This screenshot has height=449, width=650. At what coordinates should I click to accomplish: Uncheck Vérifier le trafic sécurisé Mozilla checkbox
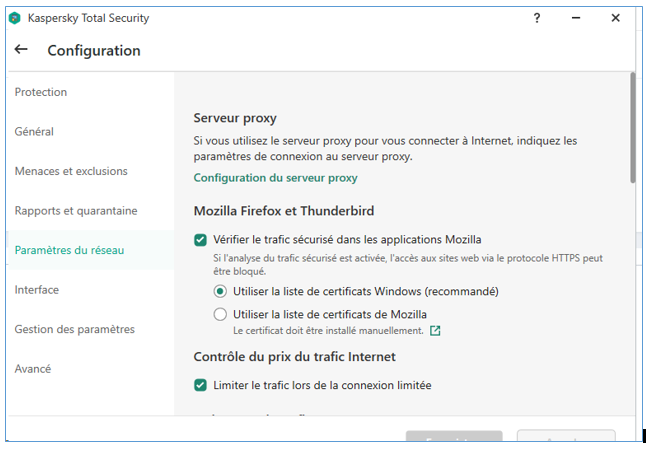[x=201, y=240]
